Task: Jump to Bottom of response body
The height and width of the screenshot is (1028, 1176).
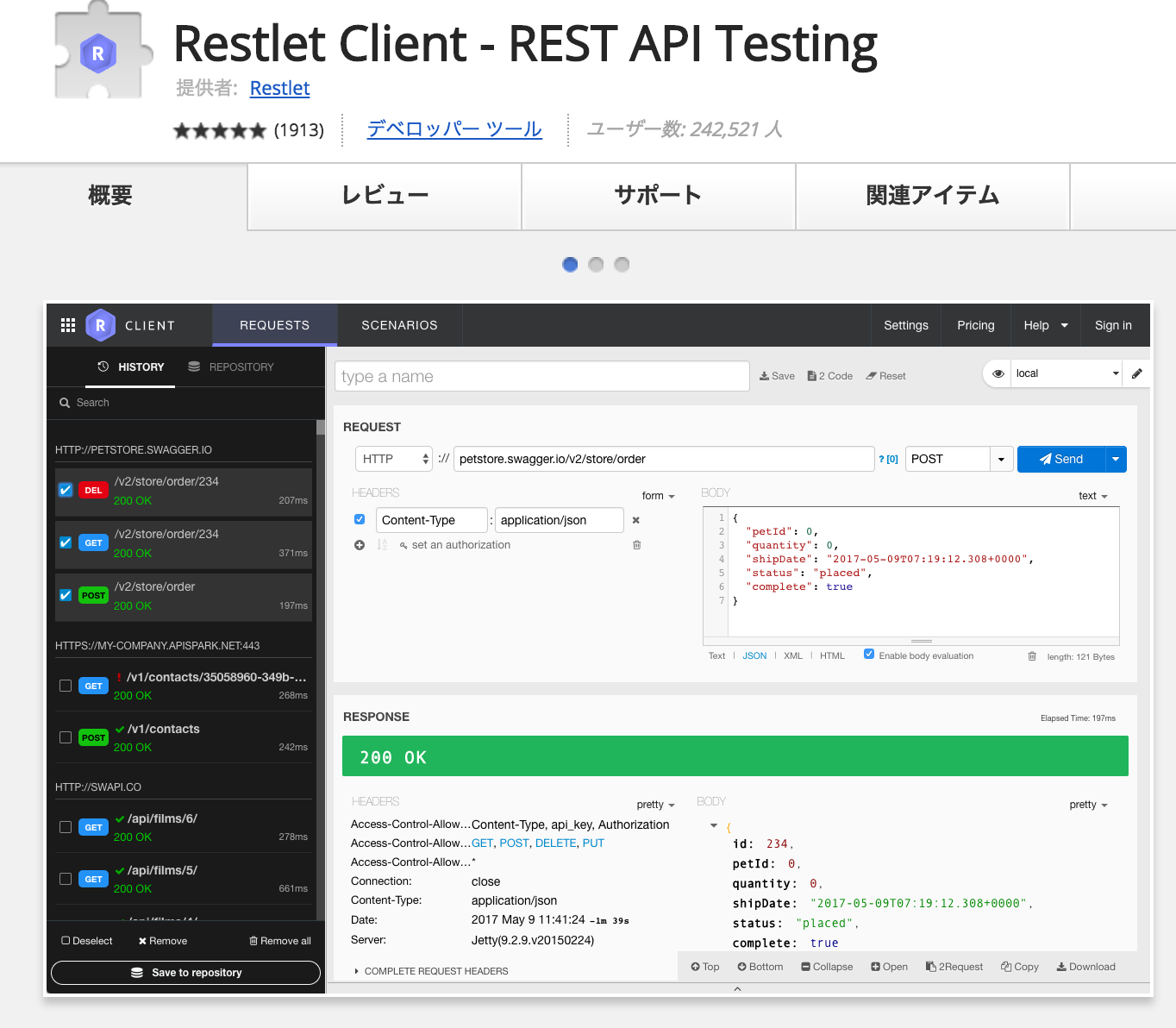Action: coord(760,967)
